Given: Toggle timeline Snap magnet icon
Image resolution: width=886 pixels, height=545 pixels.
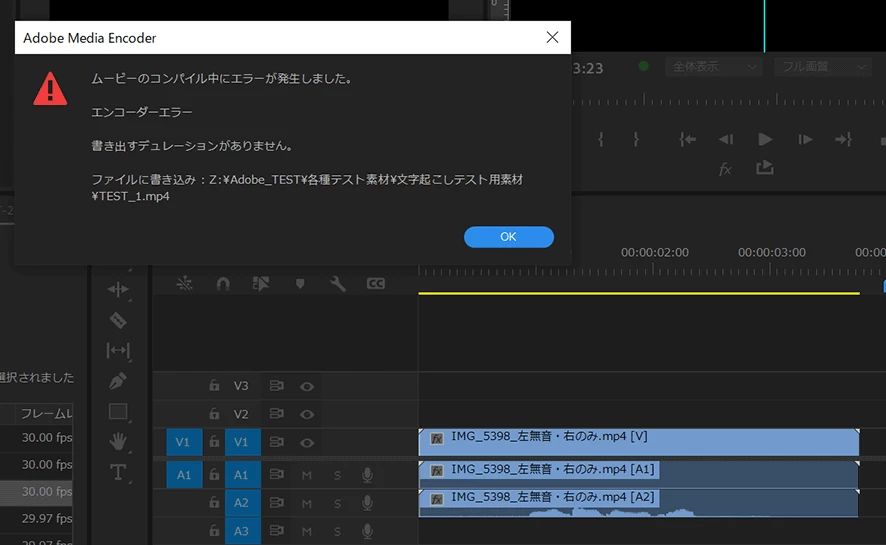Looking at the screenshot, I should point(223,284).
